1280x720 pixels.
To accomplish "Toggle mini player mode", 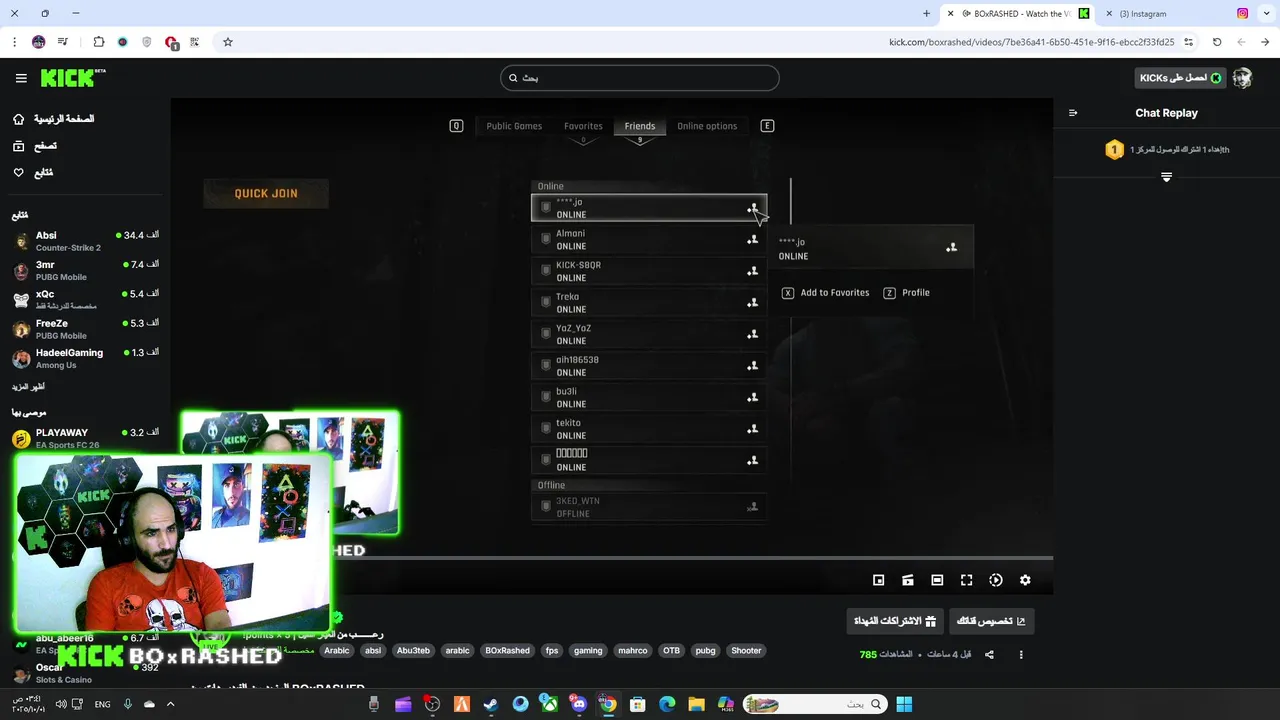I will click(x=879, y=580).
